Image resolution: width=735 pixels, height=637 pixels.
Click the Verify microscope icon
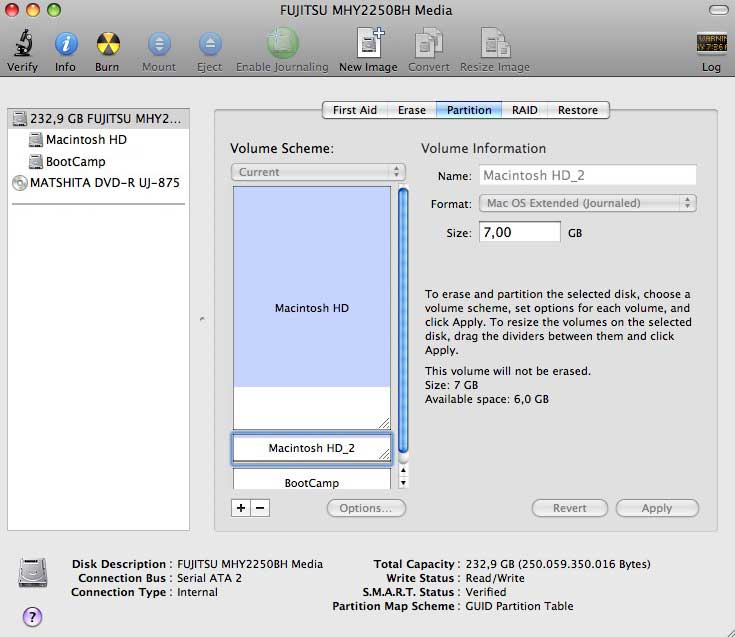click(x=22, y=44)
